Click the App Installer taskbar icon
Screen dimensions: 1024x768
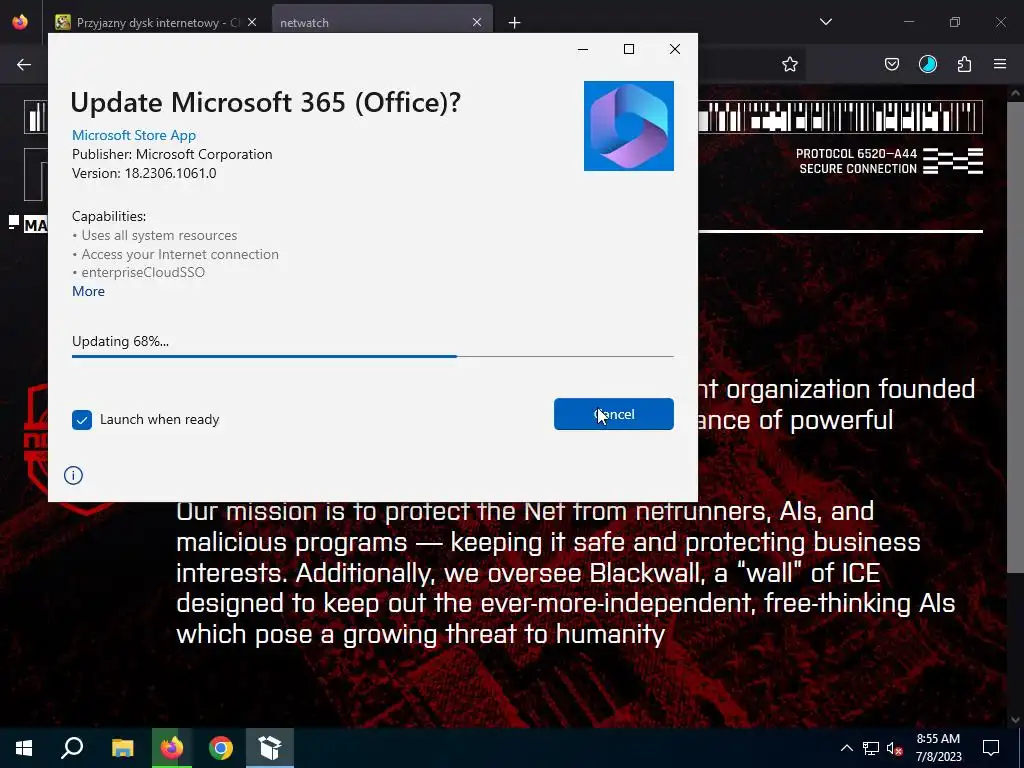[x=270, y=748]
